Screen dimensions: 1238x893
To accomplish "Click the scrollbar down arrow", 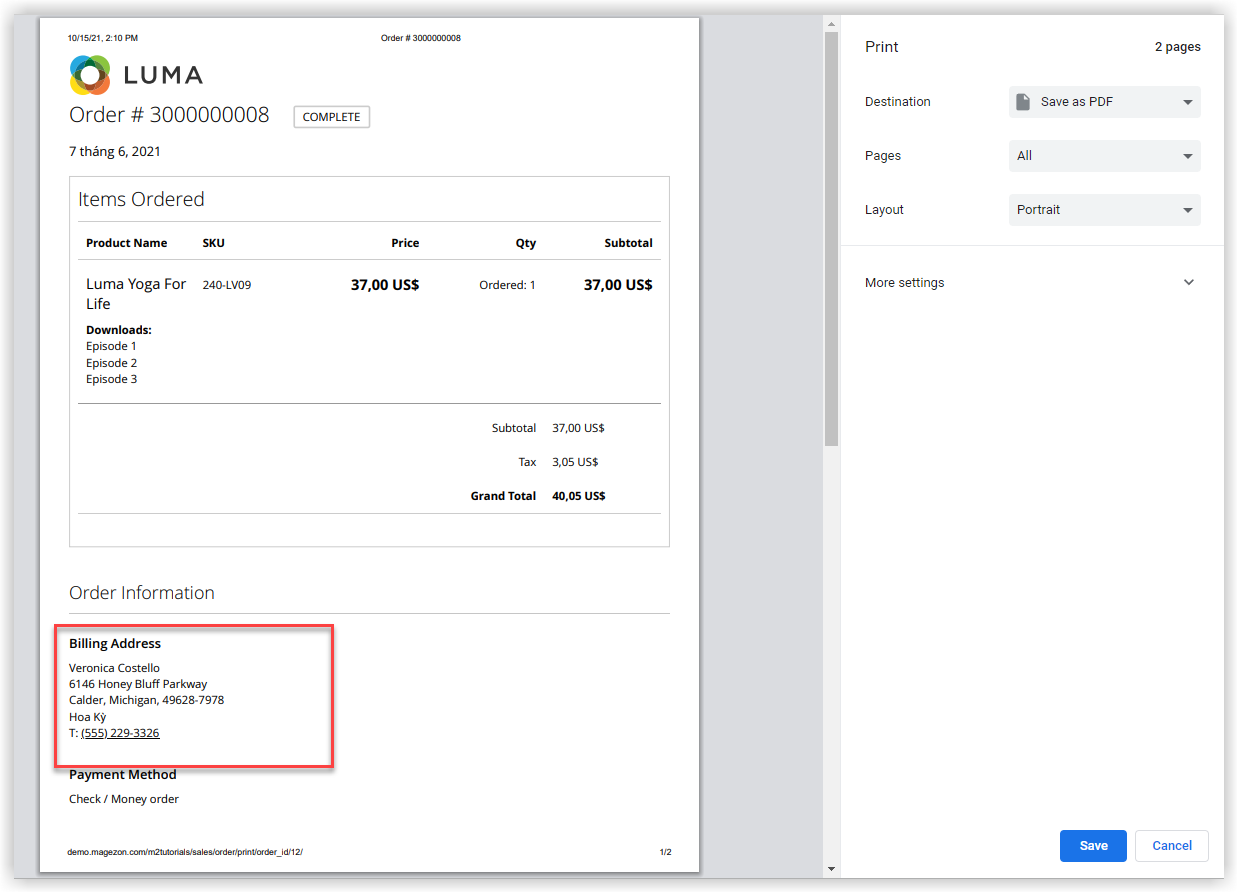I will [x=831, y=868].
